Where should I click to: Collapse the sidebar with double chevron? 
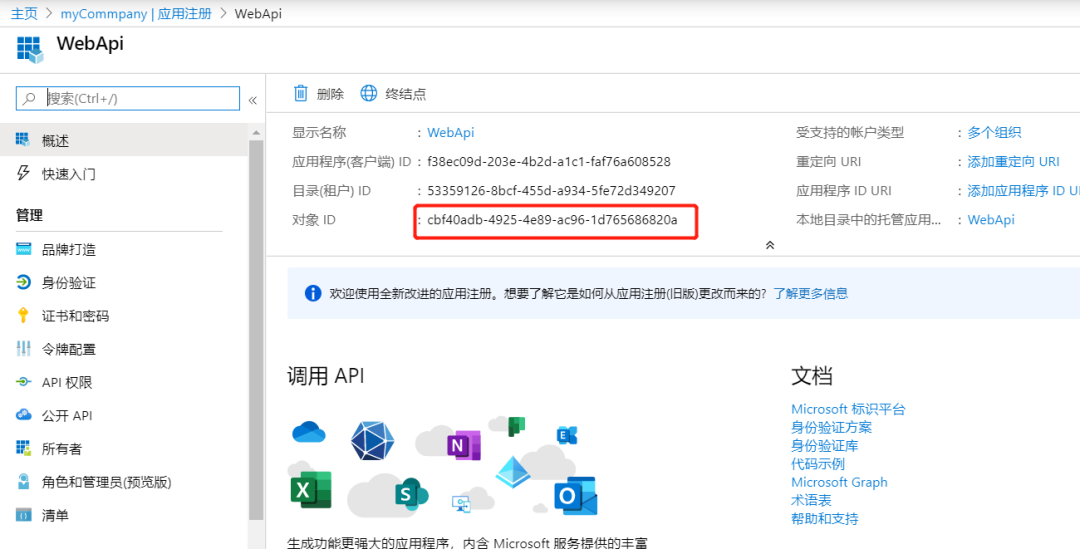[x=253, y=101]
